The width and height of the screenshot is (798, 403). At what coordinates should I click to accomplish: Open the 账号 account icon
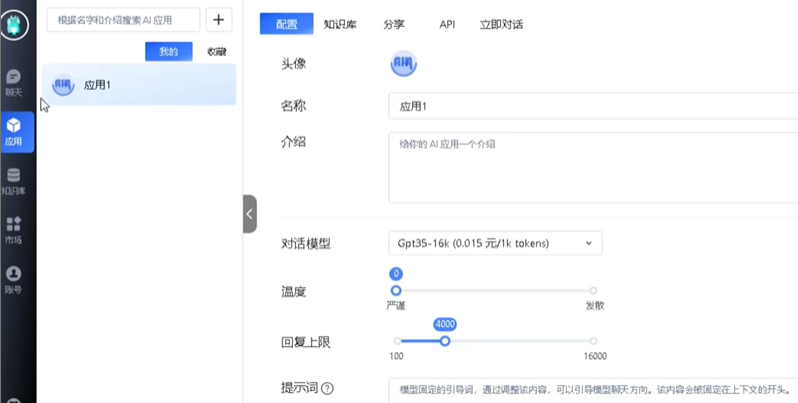click(14, 279)
